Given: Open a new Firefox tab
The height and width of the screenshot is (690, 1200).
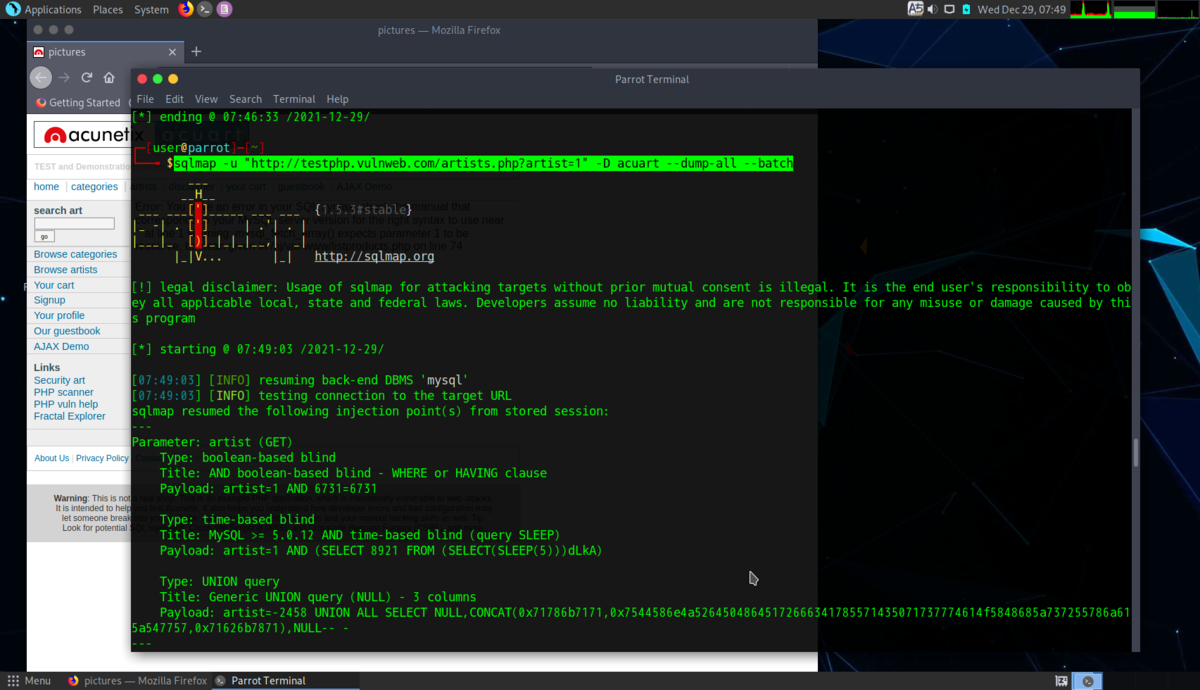Looking at the screenshot, I should [196, 52].
